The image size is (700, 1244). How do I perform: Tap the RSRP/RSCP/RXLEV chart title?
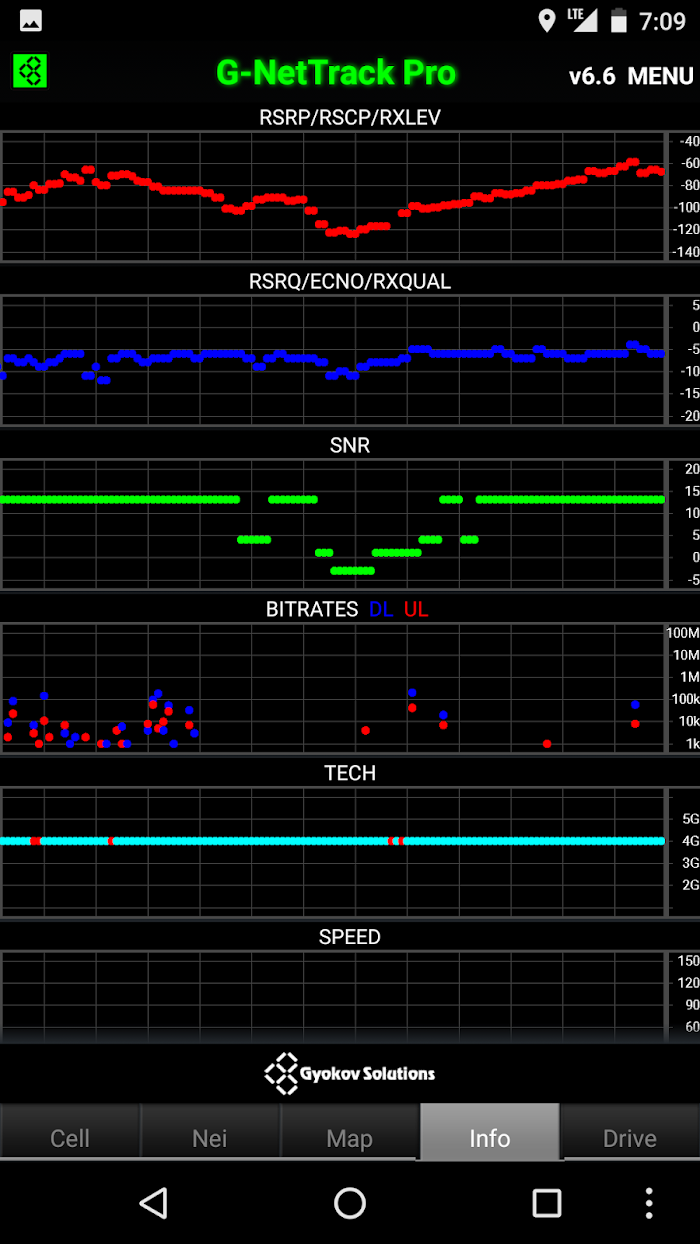[x=350, y=118]
